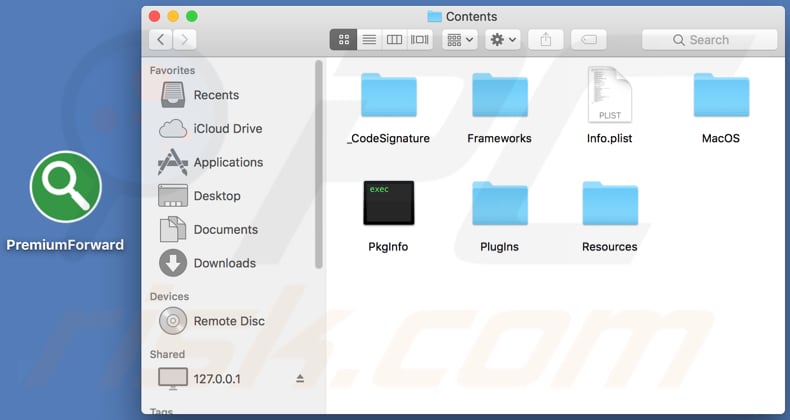Viewport: 790px width, 420px height.
Task: Eject the 127.0.0.1 shared server
Action: pyautogui.click(x=300, y=378)
